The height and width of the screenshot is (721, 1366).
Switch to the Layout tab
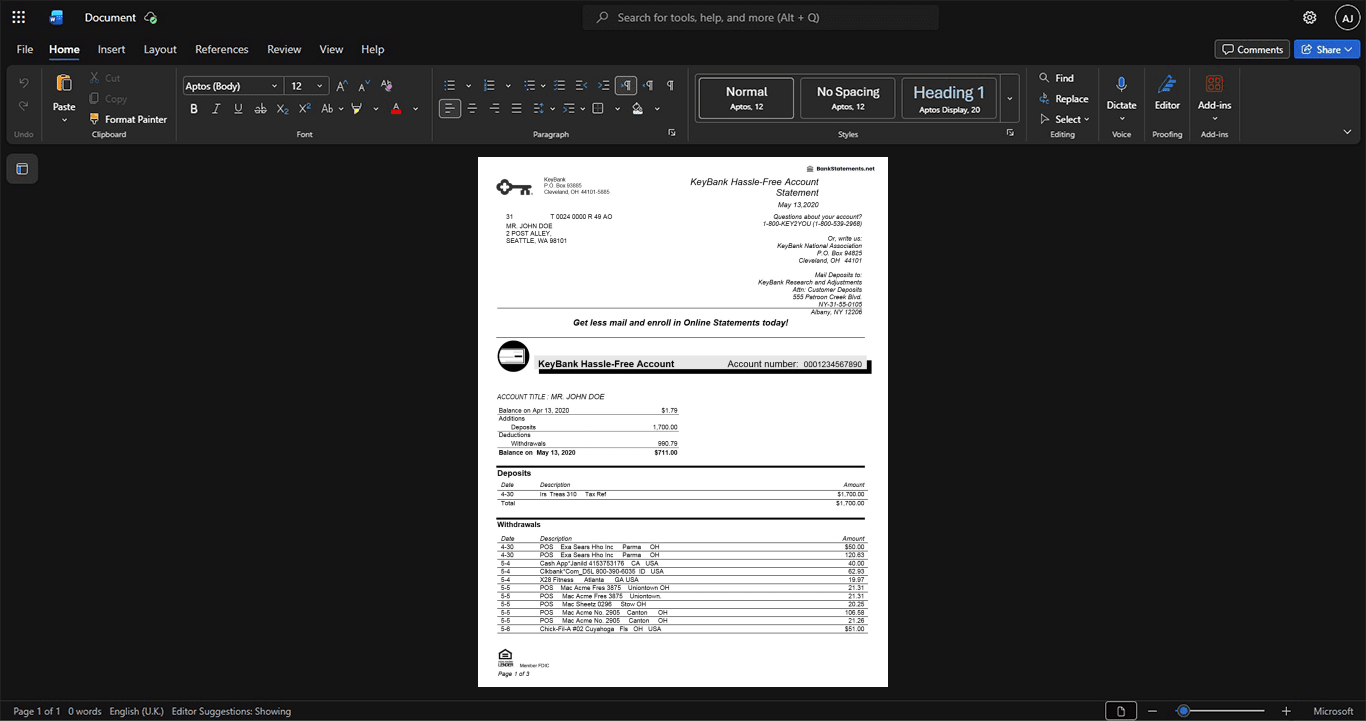160,49
